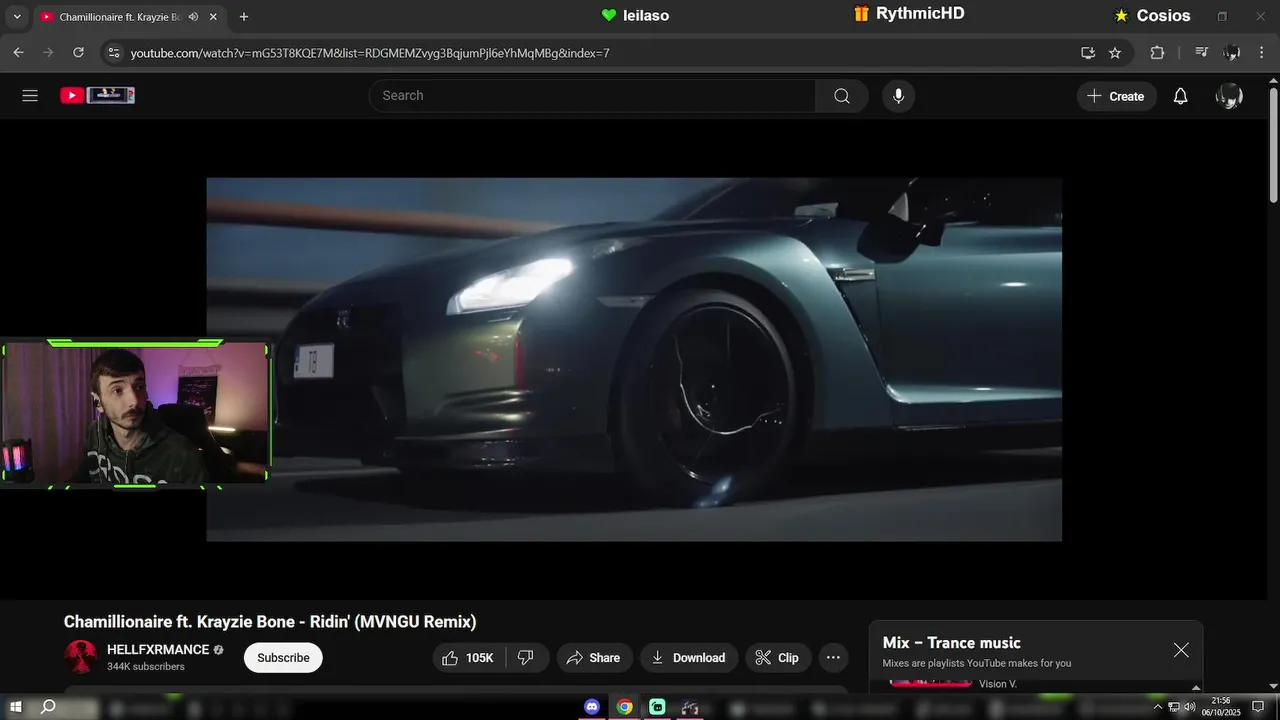
Task: Open the volume icon in system tray
Action: coord(1189,707)
